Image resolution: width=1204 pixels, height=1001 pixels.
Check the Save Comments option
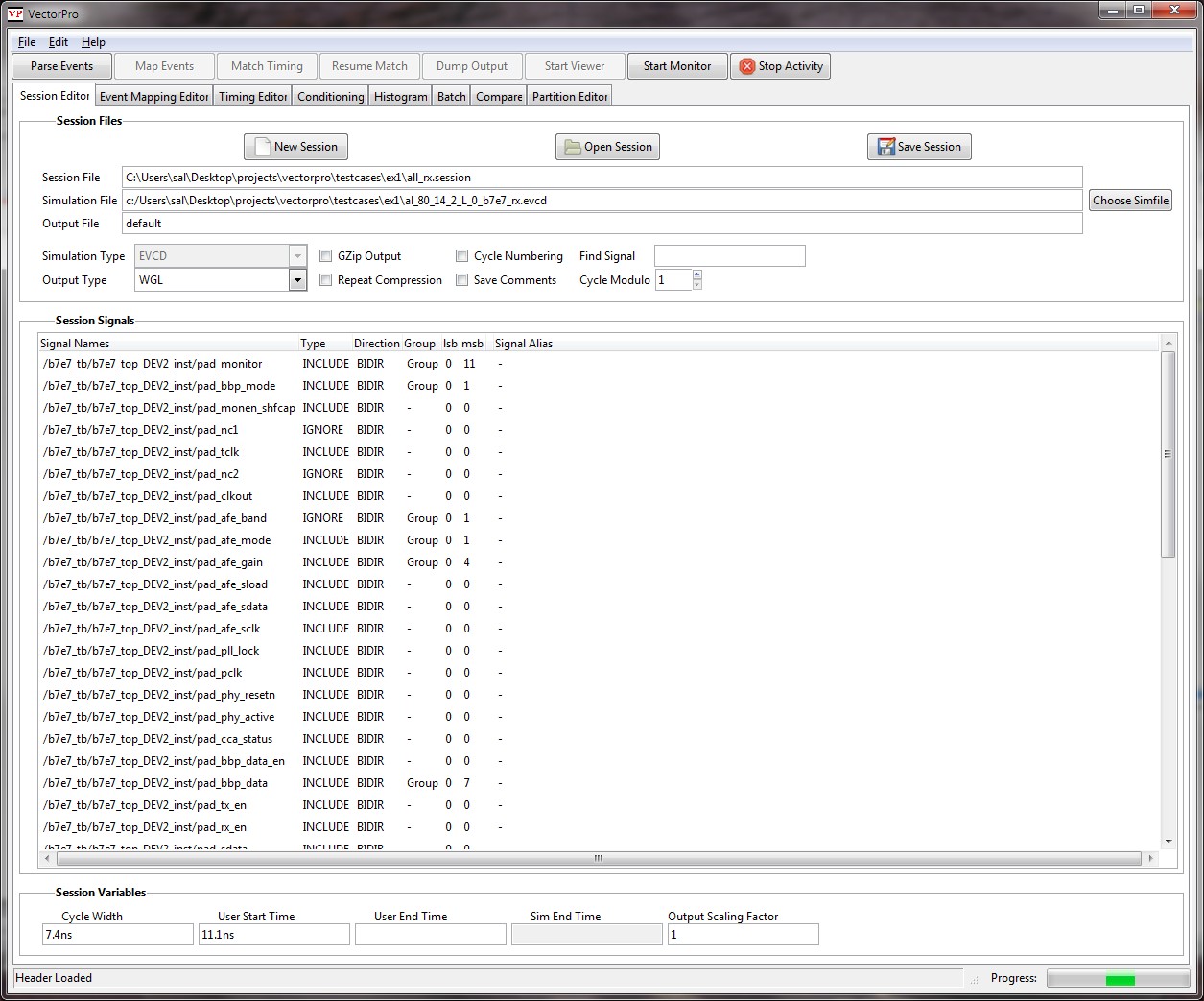click(462, 279)
